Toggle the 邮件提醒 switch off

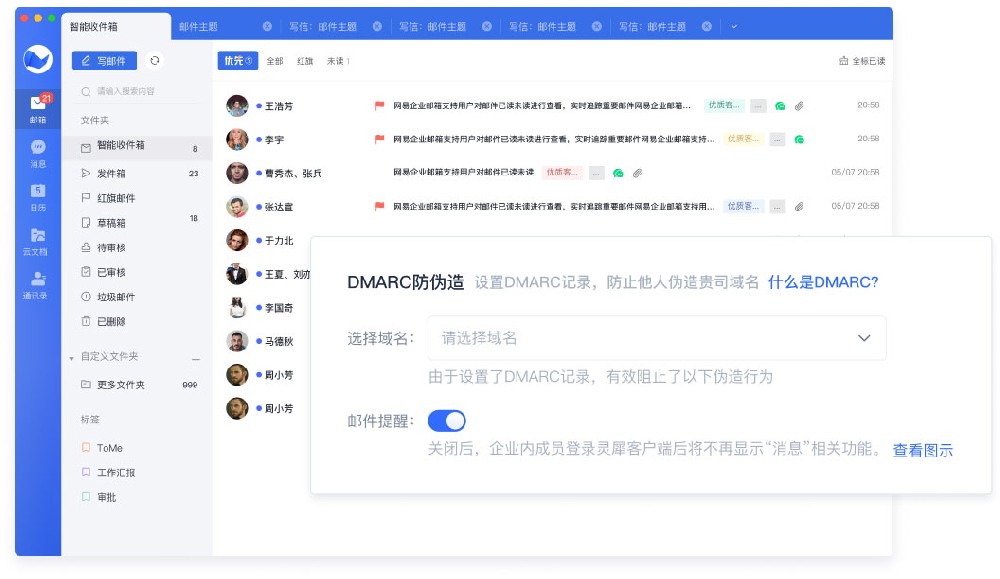coord(446,421)
